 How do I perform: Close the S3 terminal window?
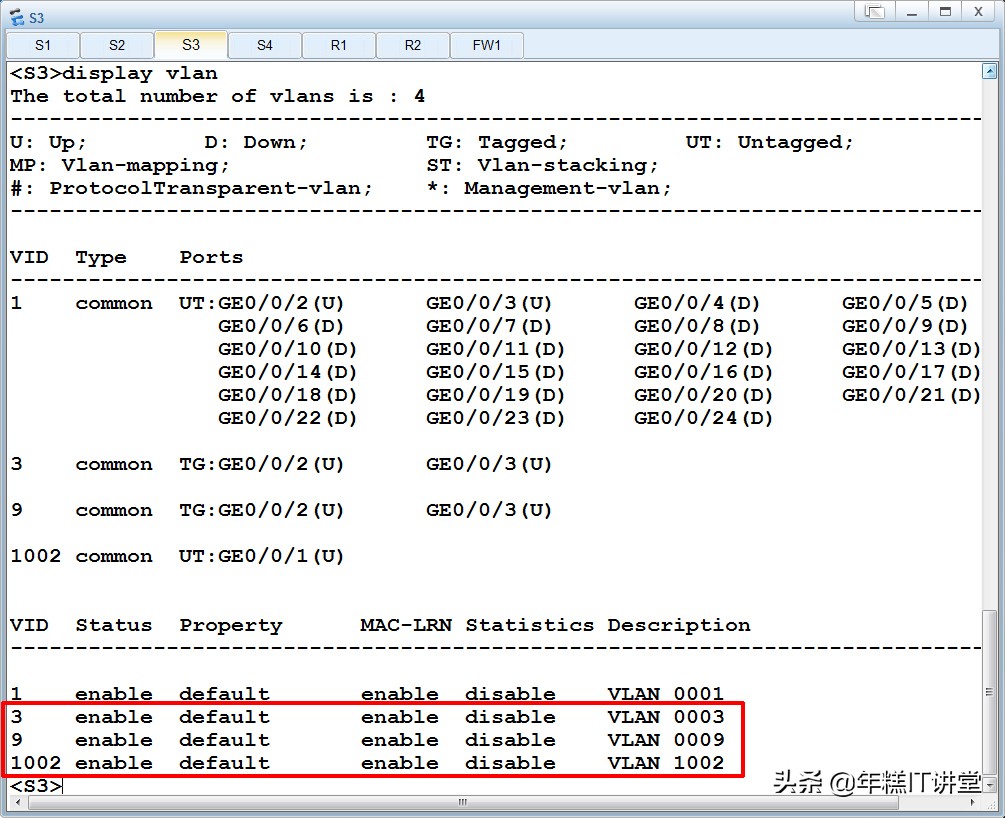tap(979, 12)
